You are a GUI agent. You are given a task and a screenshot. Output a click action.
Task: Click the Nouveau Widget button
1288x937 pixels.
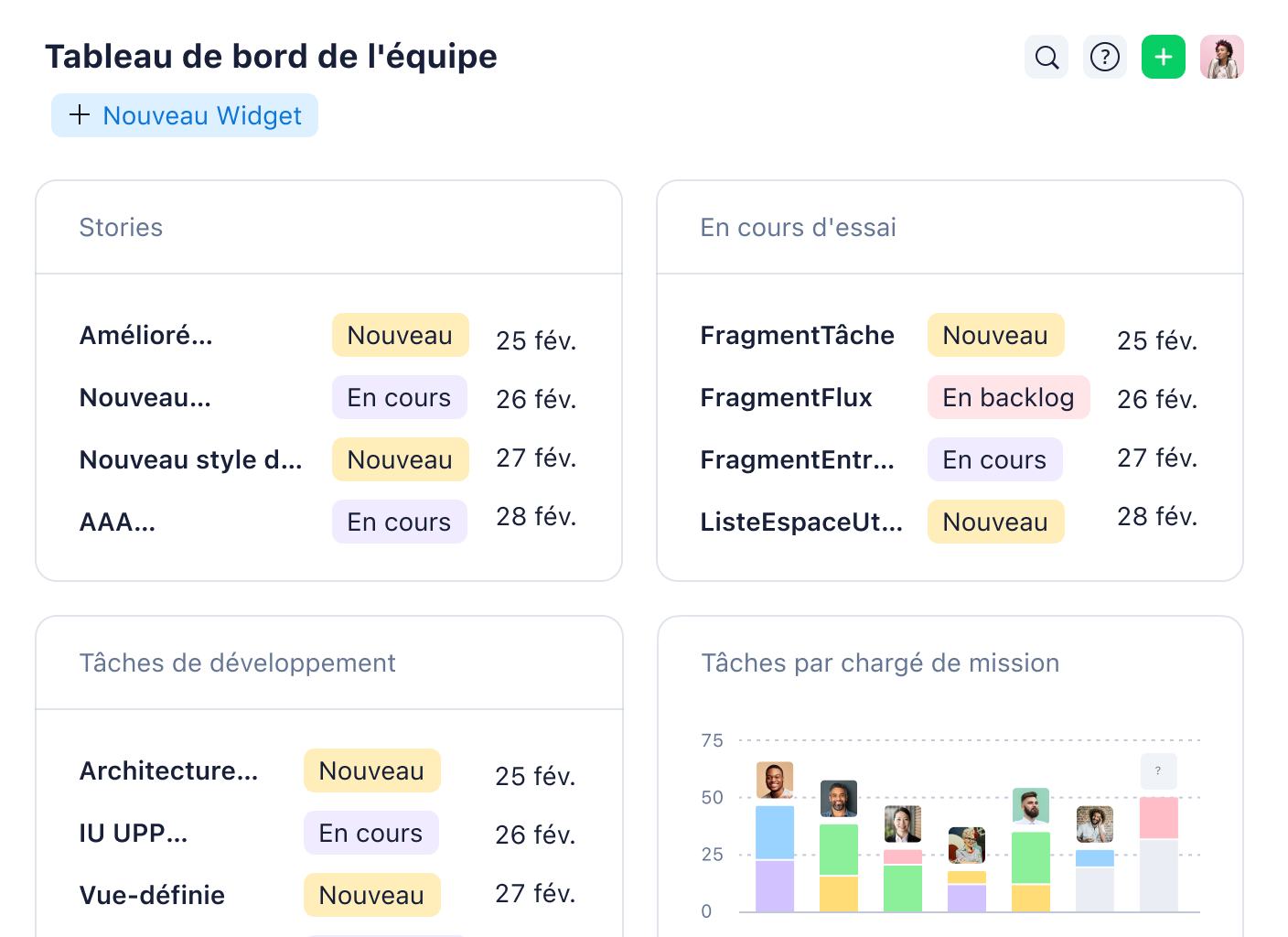pyautogui.click(x=184, y=115)
